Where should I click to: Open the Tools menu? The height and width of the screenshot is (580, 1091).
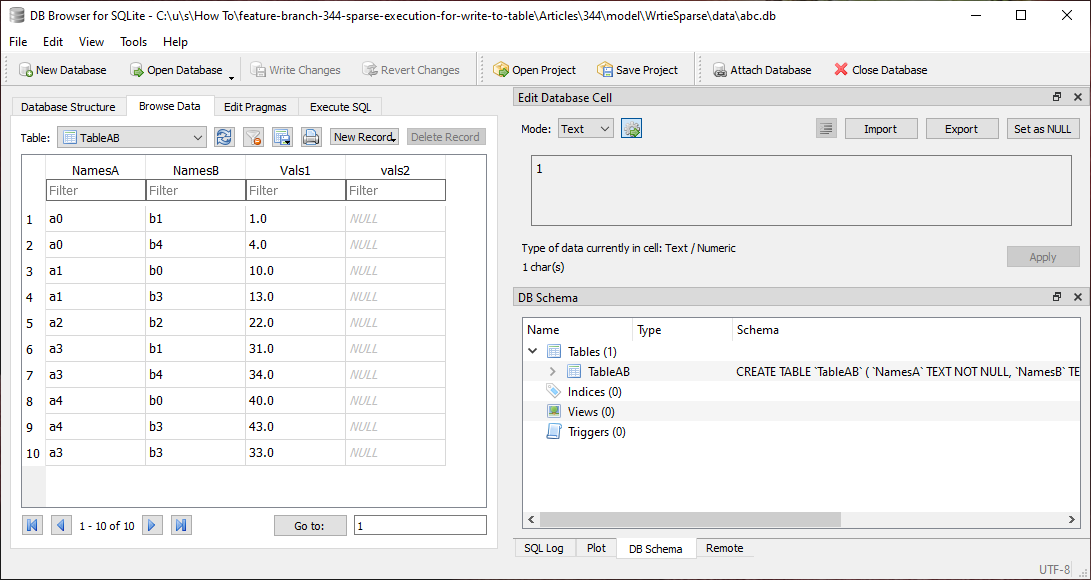133,42
